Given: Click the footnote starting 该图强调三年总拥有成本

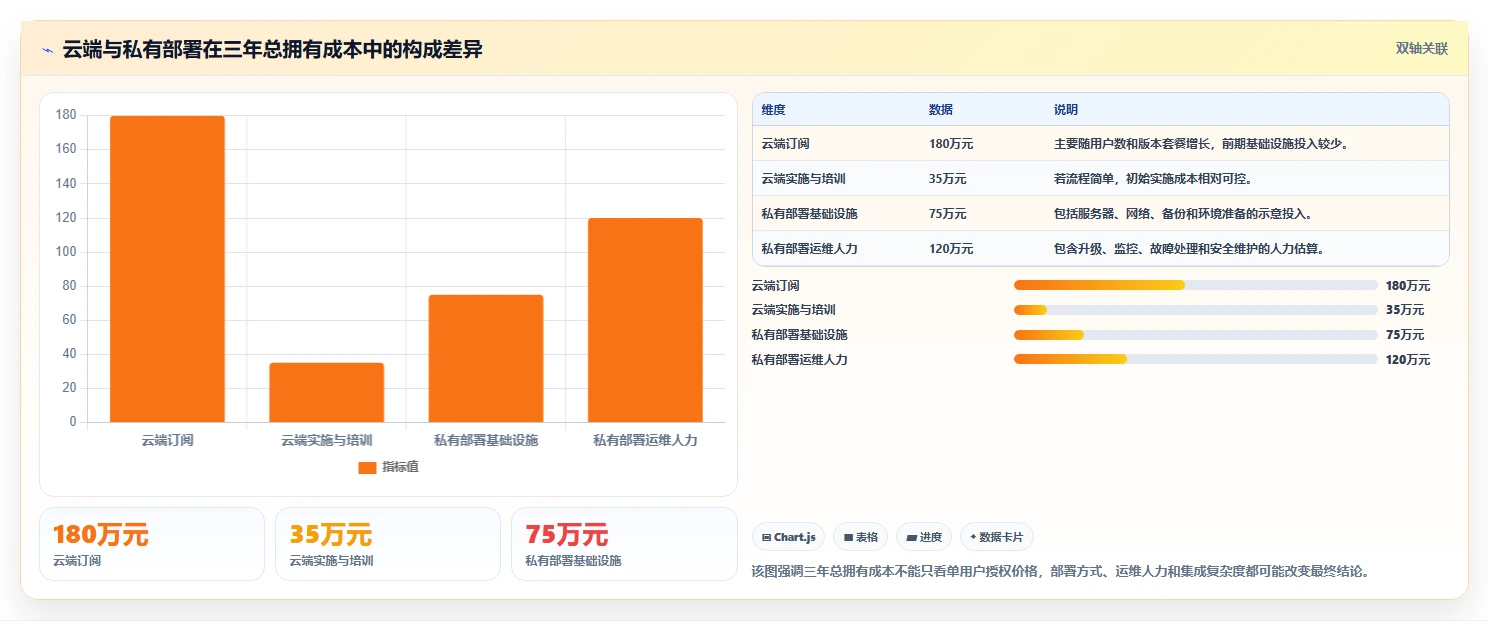Looking at the screenshot, I should tap(1060, 572).
